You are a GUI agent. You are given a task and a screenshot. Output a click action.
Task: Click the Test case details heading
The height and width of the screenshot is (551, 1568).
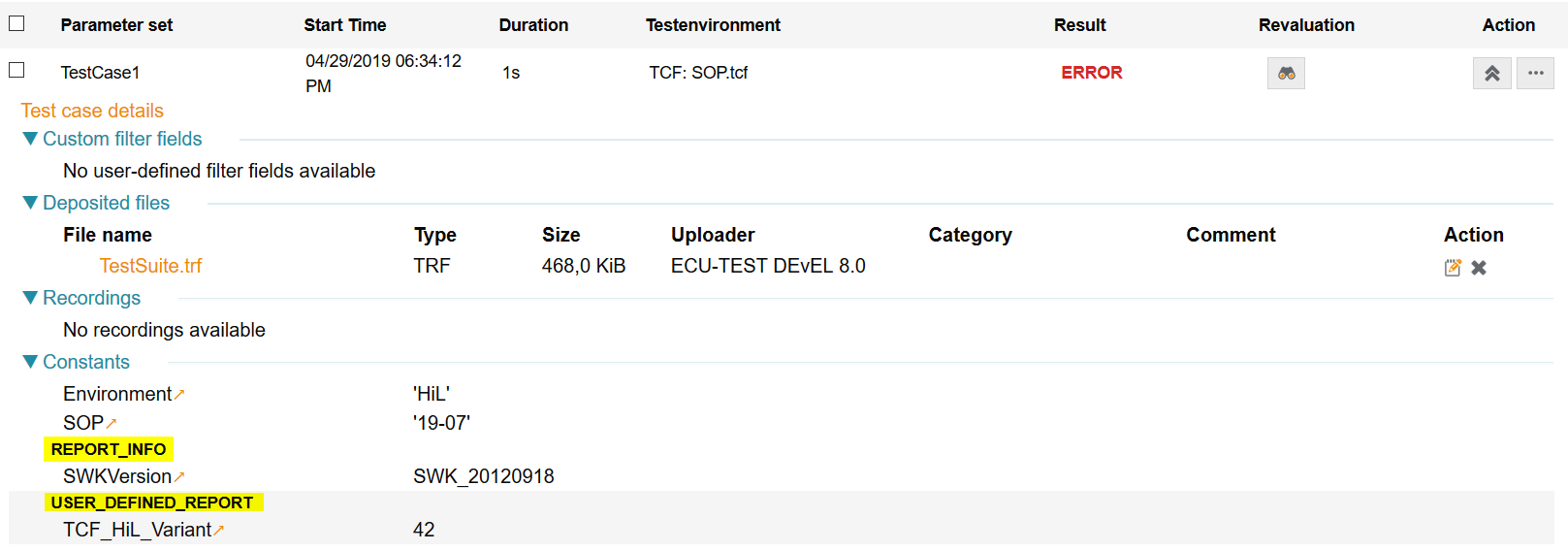coord(92,111)
